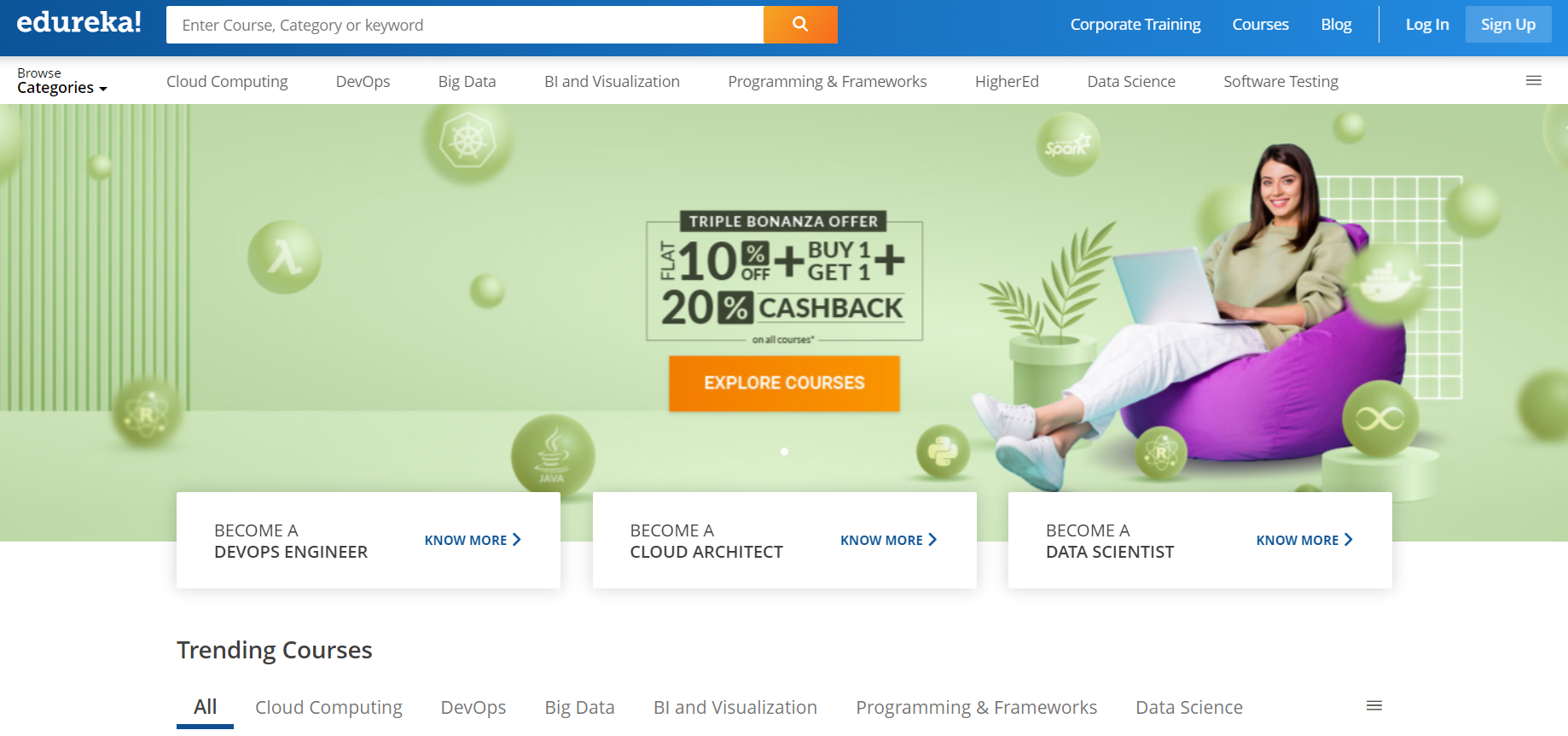
Task: Open the hamburger menu in the category bar
Action: click(1533, 81)
